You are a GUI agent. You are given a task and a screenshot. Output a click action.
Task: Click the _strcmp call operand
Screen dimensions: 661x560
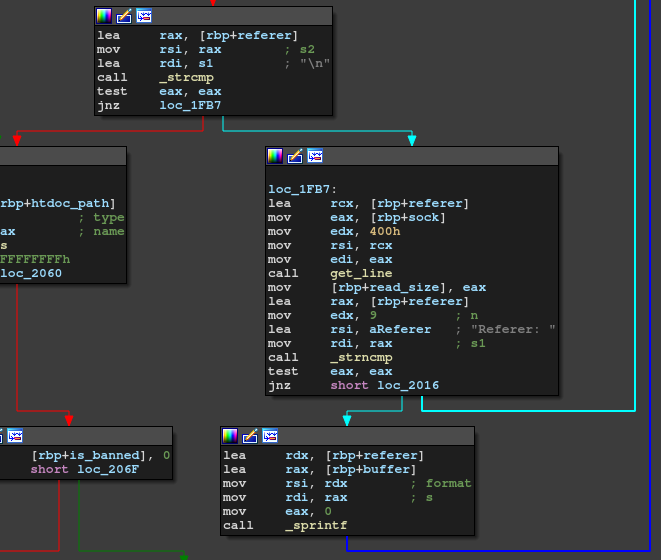point(186,77)
